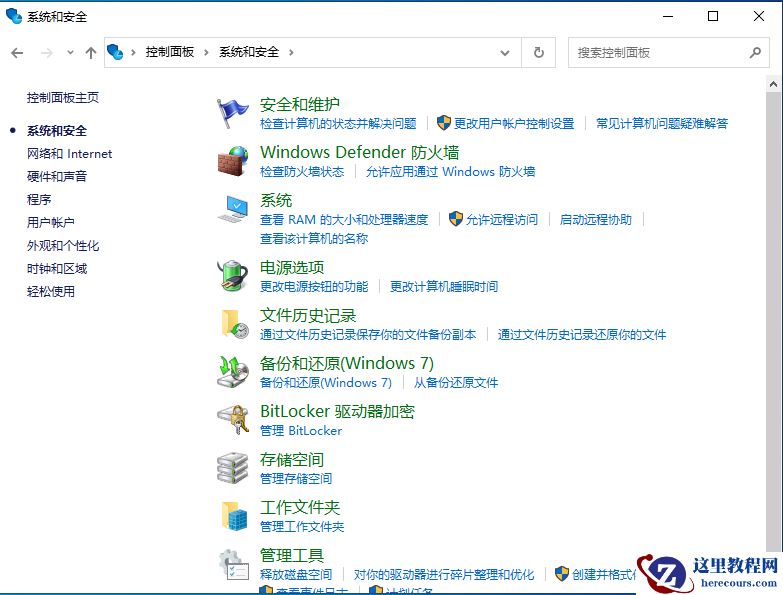The image size is (783, 595).
Task: Open 用户帐户 category in sidebar
Action: (51, 222)
